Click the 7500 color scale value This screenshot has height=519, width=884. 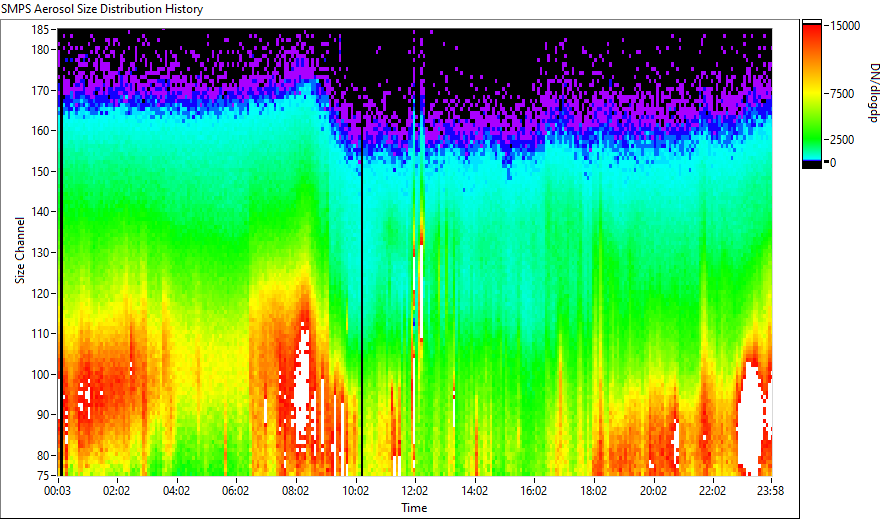click(x=842, y=94)
